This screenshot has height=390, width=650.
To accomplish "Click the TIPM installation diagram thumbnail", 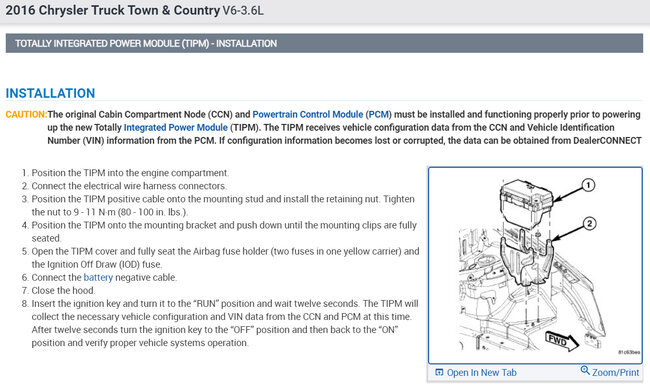I will [x=535, y=266].
